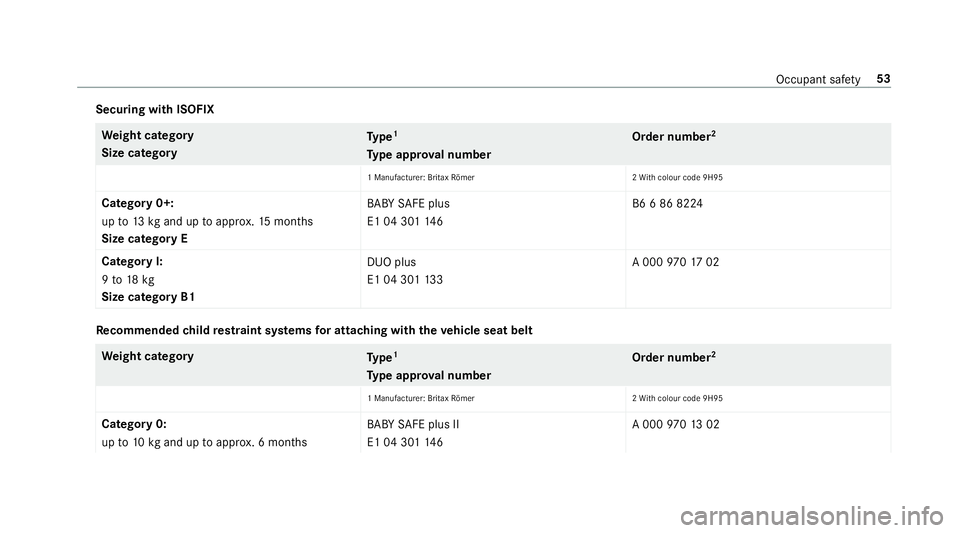Click order number B6 6 86 8224
This screenshot has height=533, width=960.
[x=667, y=203]
